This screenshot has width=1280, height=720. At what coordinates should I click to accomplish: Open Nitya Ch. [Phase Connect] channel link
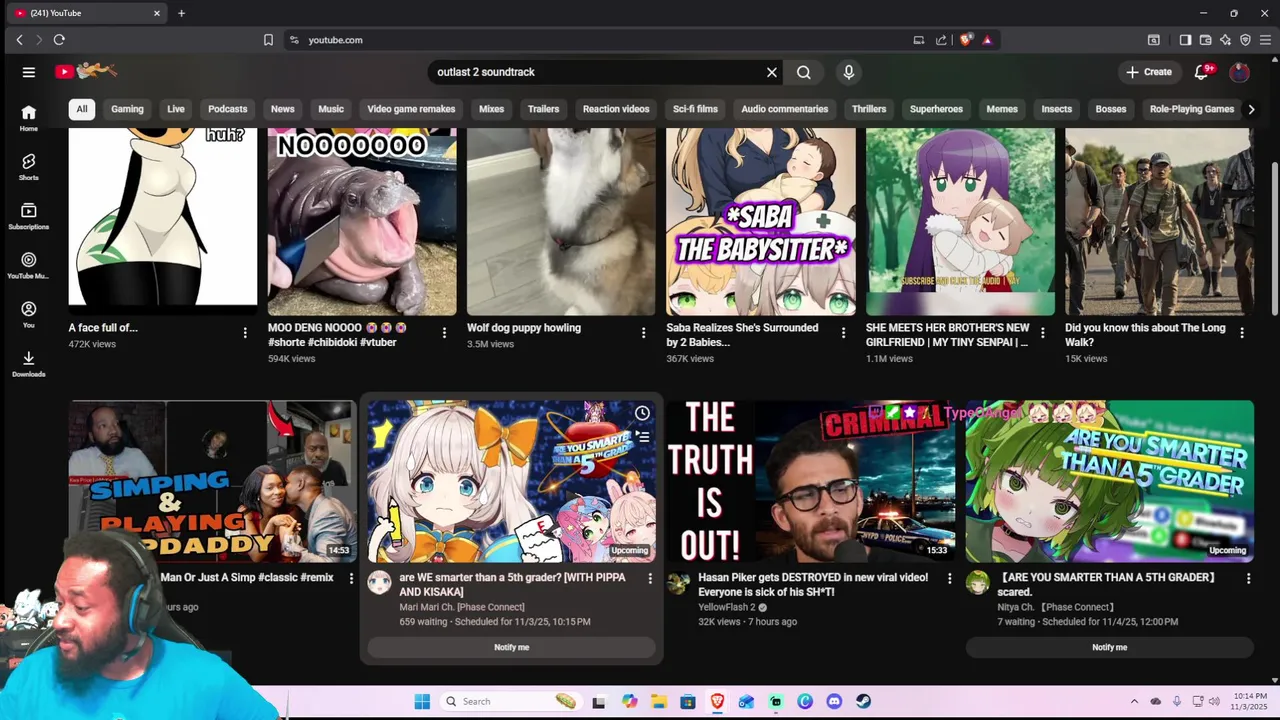click(1056, 607)
